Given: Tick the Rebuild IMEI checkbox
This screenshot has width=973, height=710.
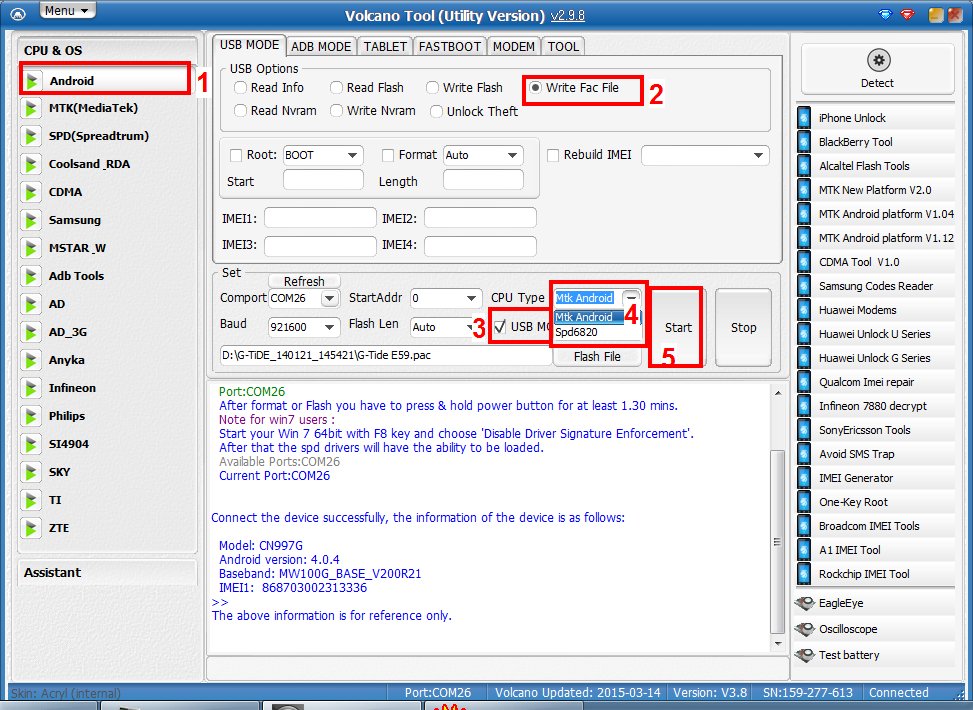Looking at the screenshot, I should pyautogui.click(x=553, y=155).
